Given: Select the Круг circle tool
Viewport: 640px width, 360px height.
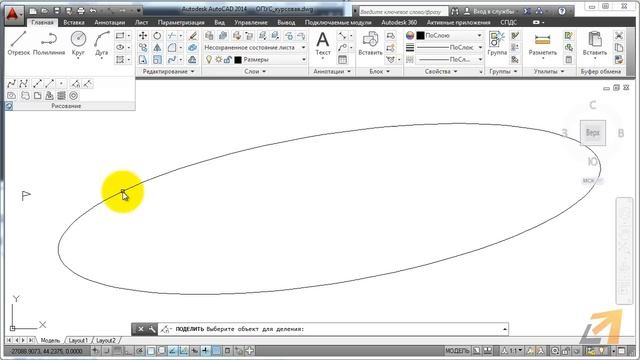Looking at the screenshot, I should (78, 43).
